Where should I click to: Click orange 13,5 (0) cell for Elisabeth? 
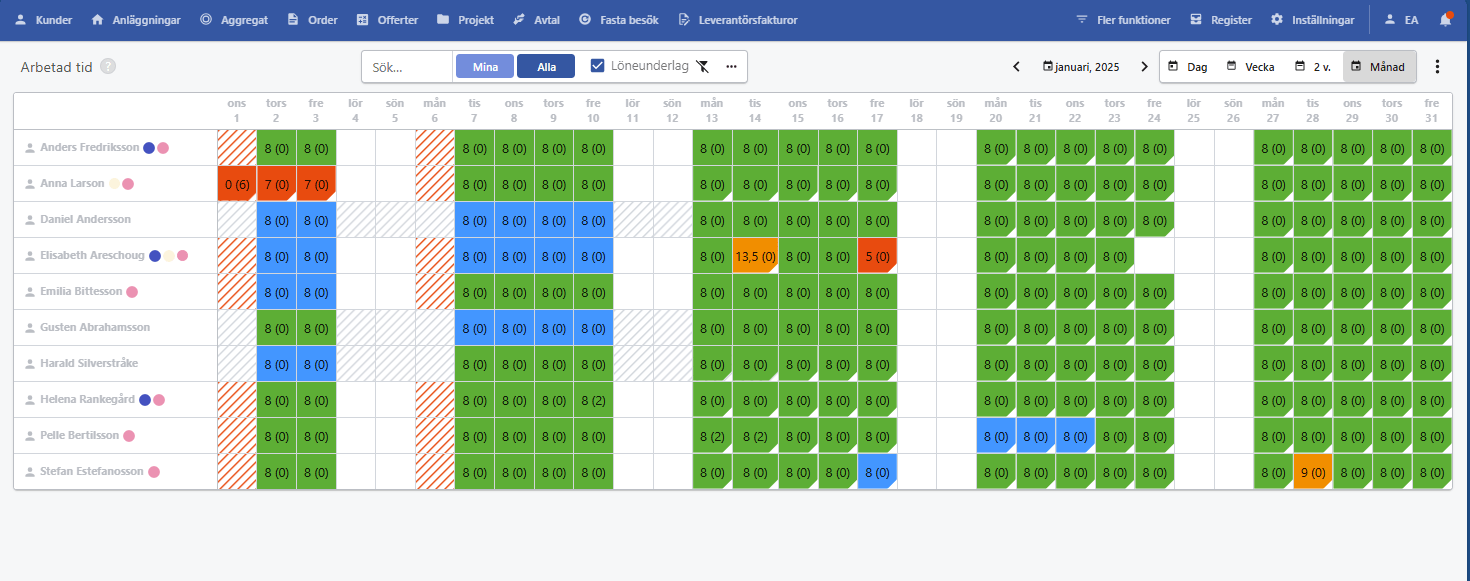click(x=755, y=256)
